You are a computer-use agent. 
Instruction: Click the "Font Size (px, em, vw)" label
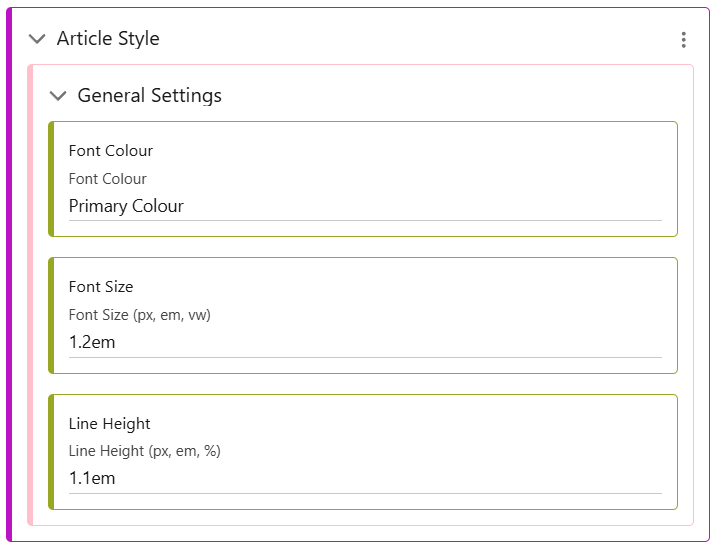click(x=139, y=315)
